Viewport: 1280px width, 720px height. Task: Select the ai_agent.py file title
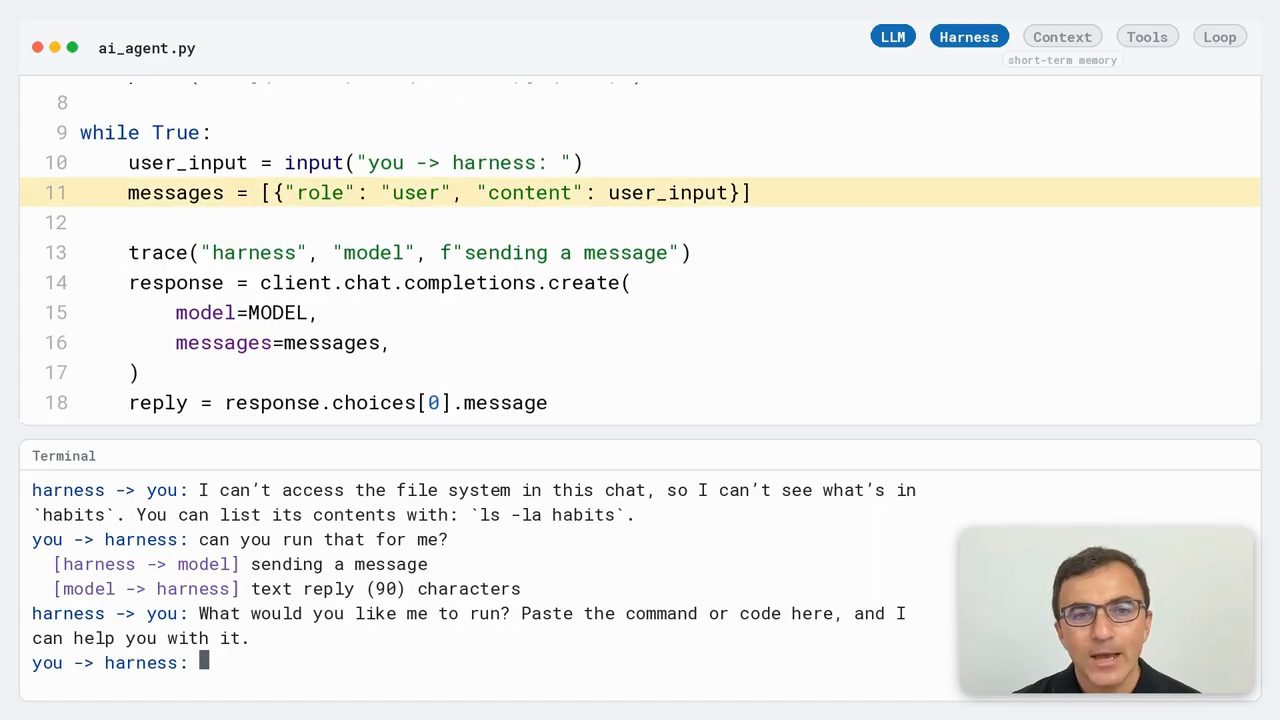tap(147, 48)
